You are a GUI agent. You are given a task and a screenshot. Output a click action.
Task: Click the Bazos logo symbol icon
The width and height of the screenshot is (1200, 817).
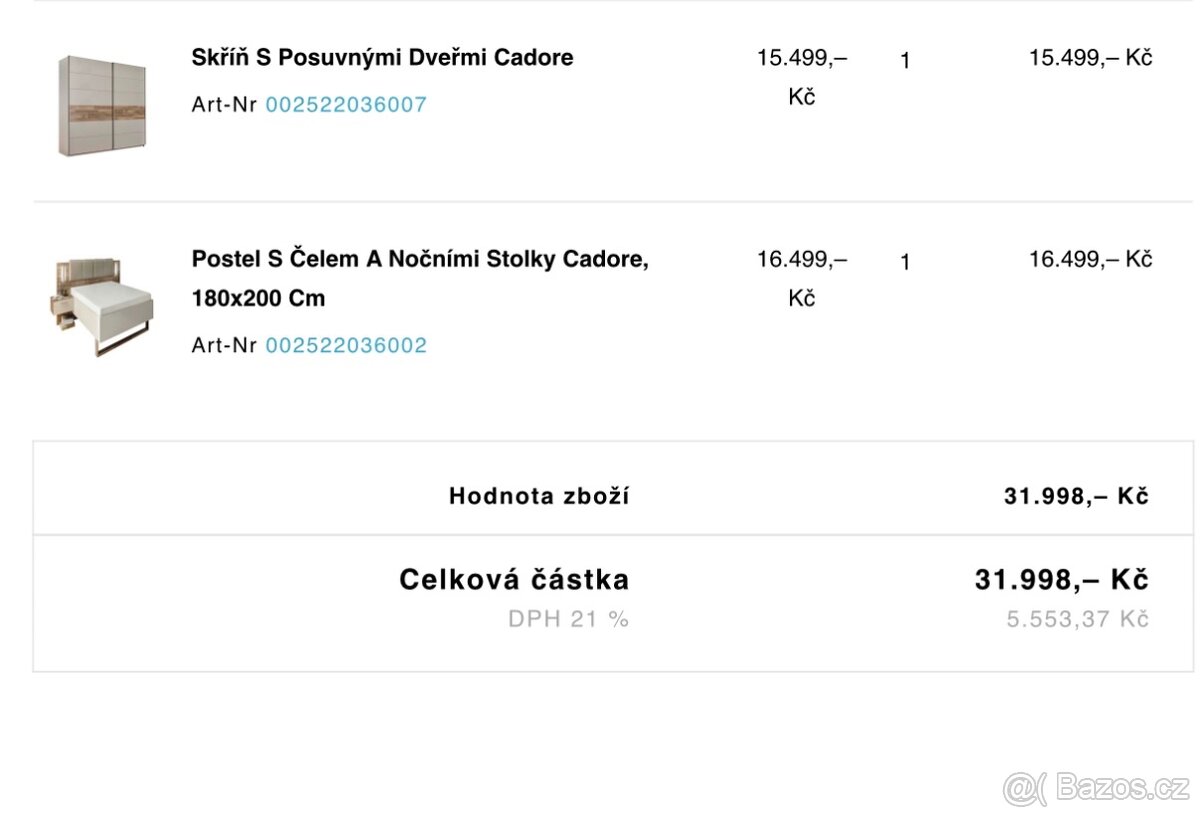1025,788
